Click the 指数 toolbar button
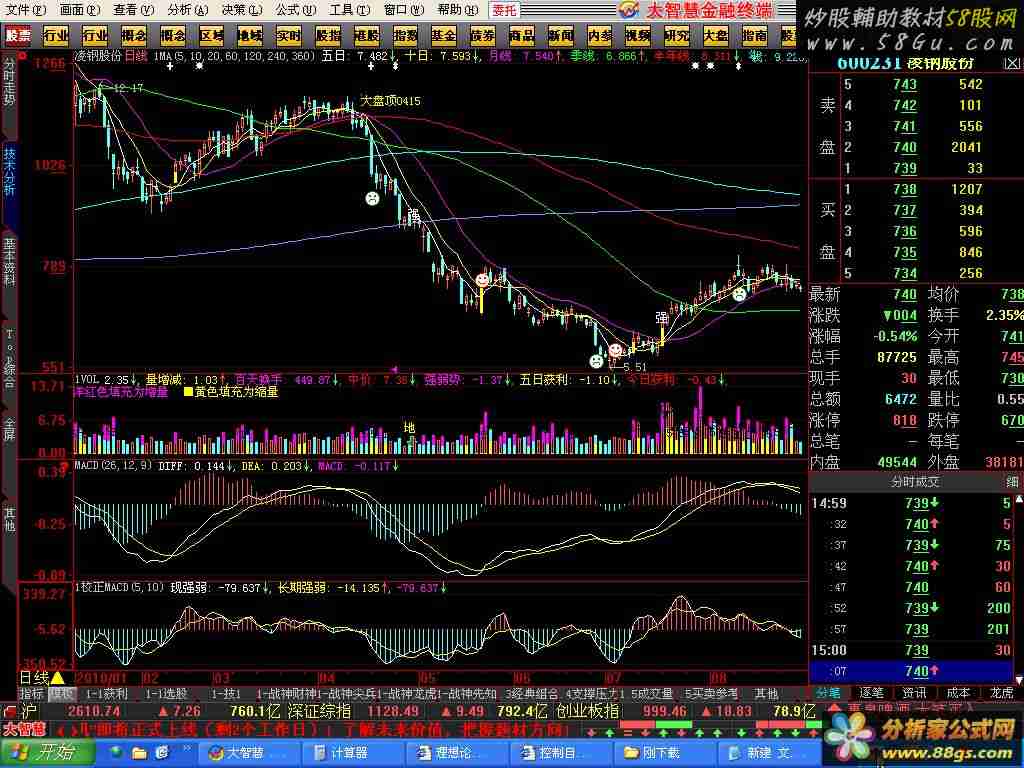 [405, 35]
